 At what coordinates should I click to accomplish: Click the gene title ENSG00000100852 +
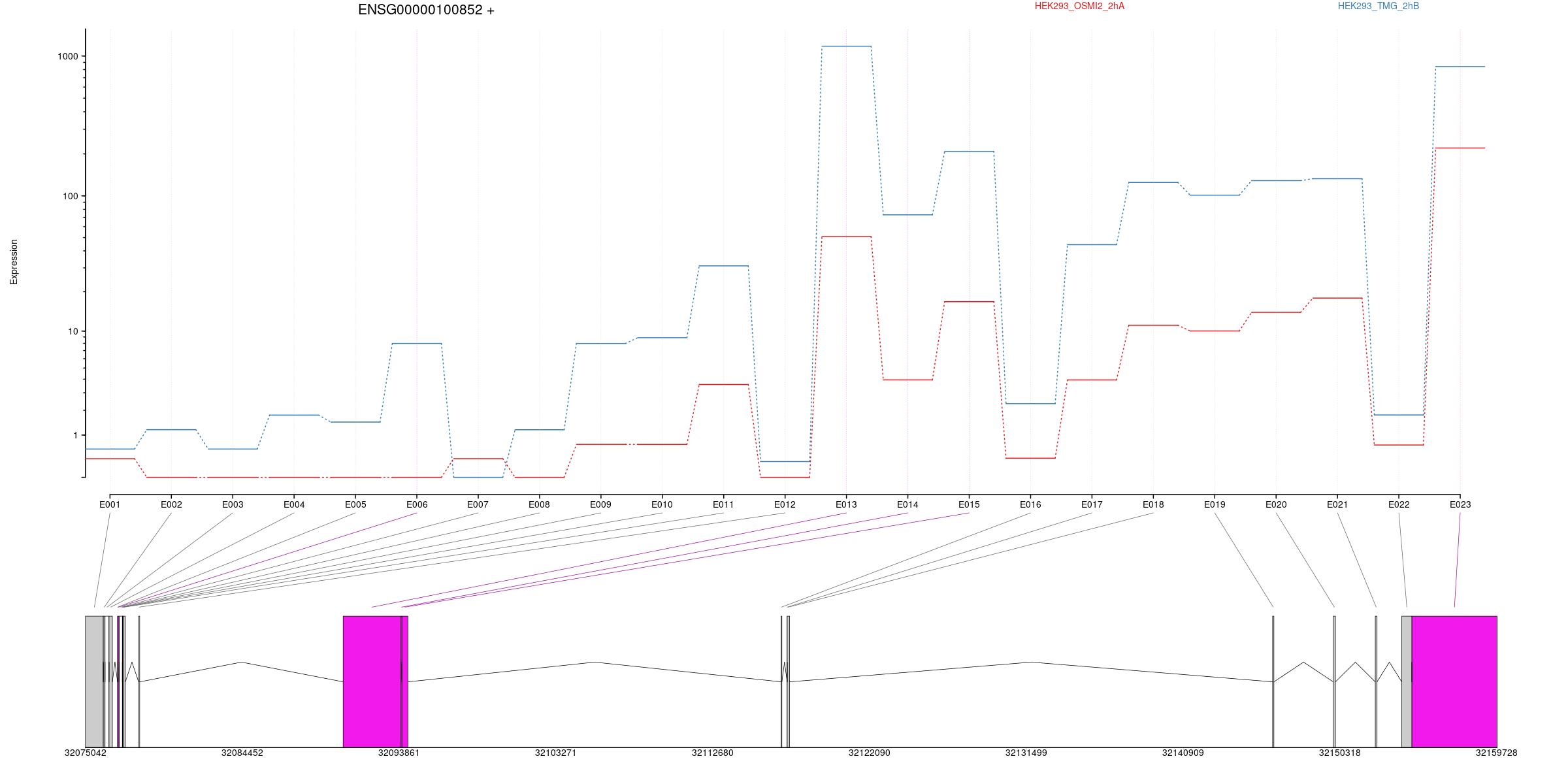point(426,10)
